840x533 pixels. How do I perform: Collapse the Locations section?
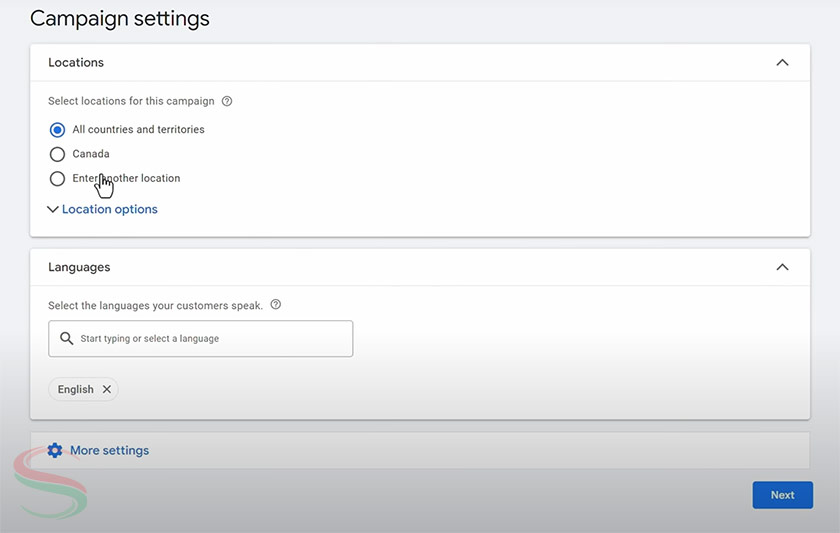[782, 63]
